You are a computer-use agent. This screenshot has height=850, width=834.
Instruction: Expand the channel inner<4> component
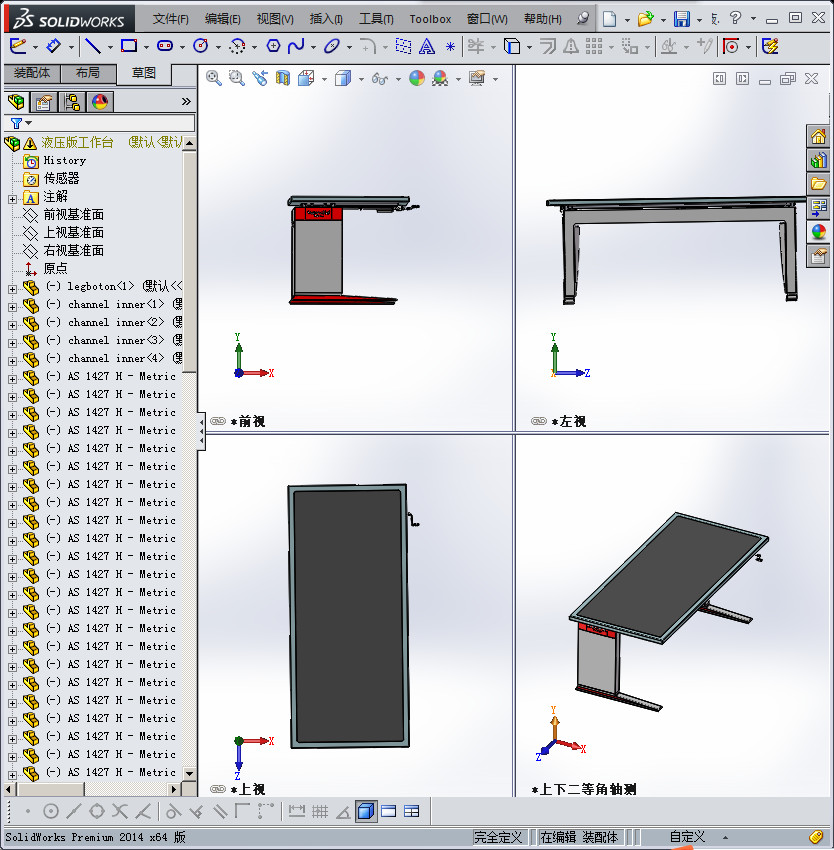pyautogui.click(x=12, y=361)
